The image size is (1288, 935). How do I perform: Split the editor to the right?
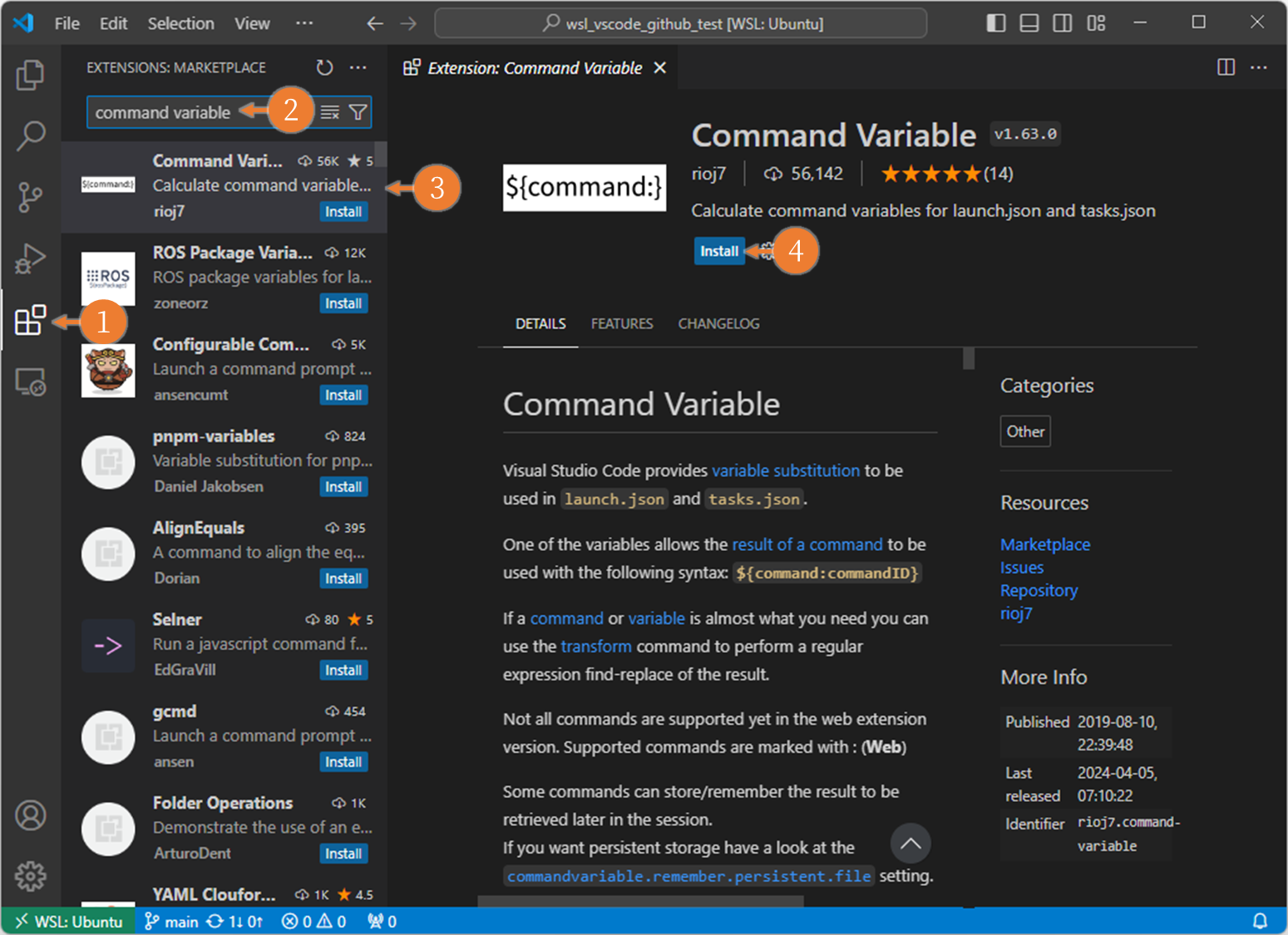click(x=1226, y=67)
